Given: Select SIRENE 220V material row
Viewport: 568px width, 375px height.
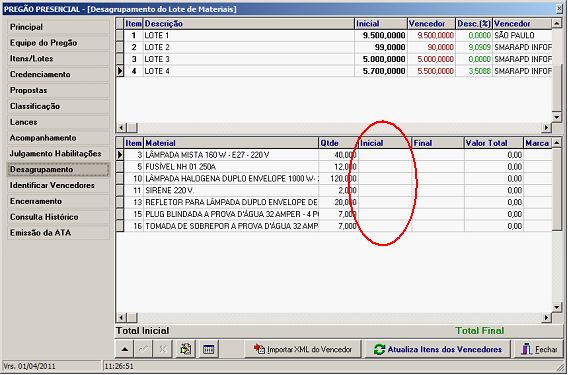Looking at the screenshot, I should click(333, 191).
